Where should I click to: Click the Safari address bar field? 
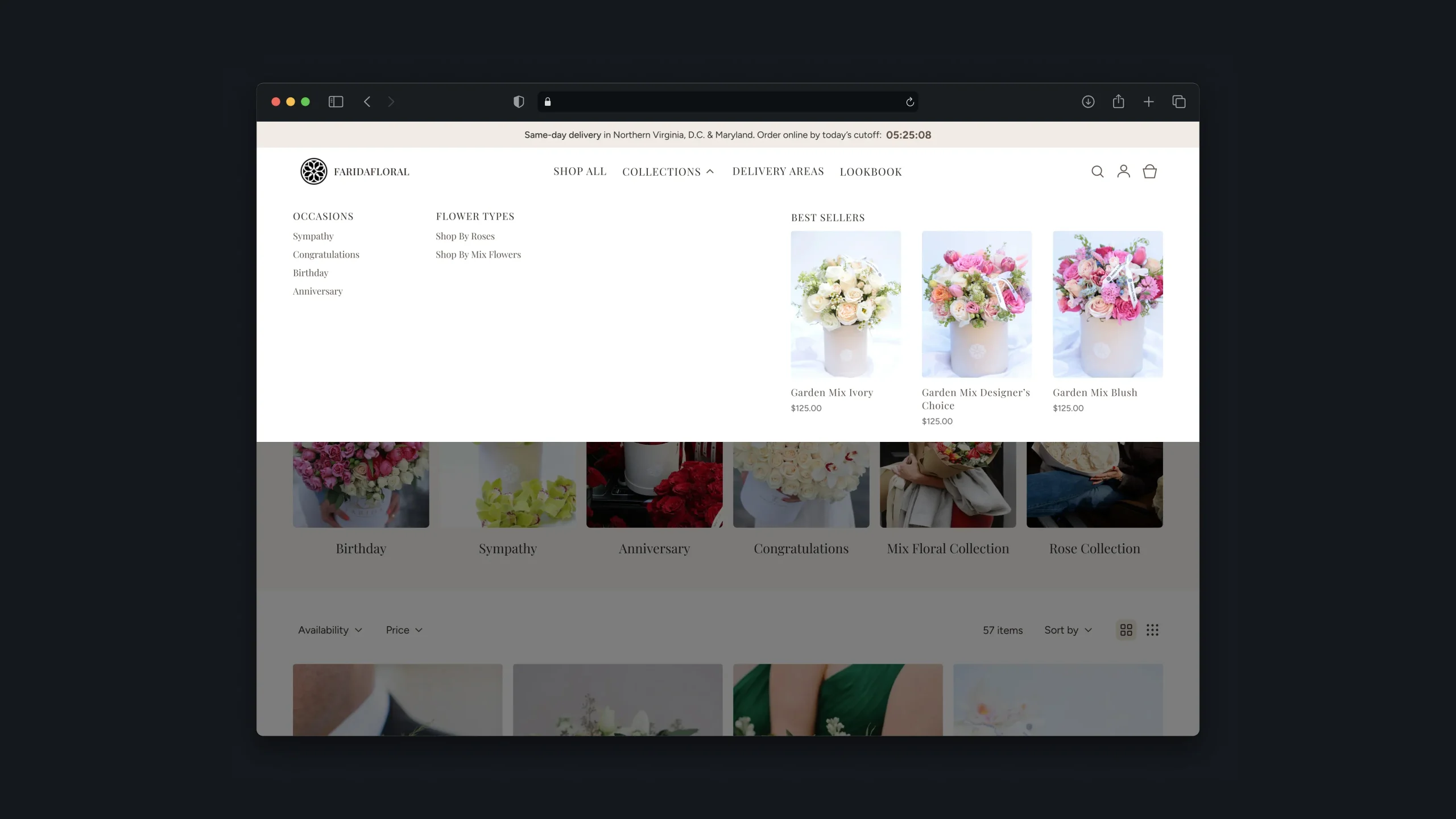coord(727,102)
